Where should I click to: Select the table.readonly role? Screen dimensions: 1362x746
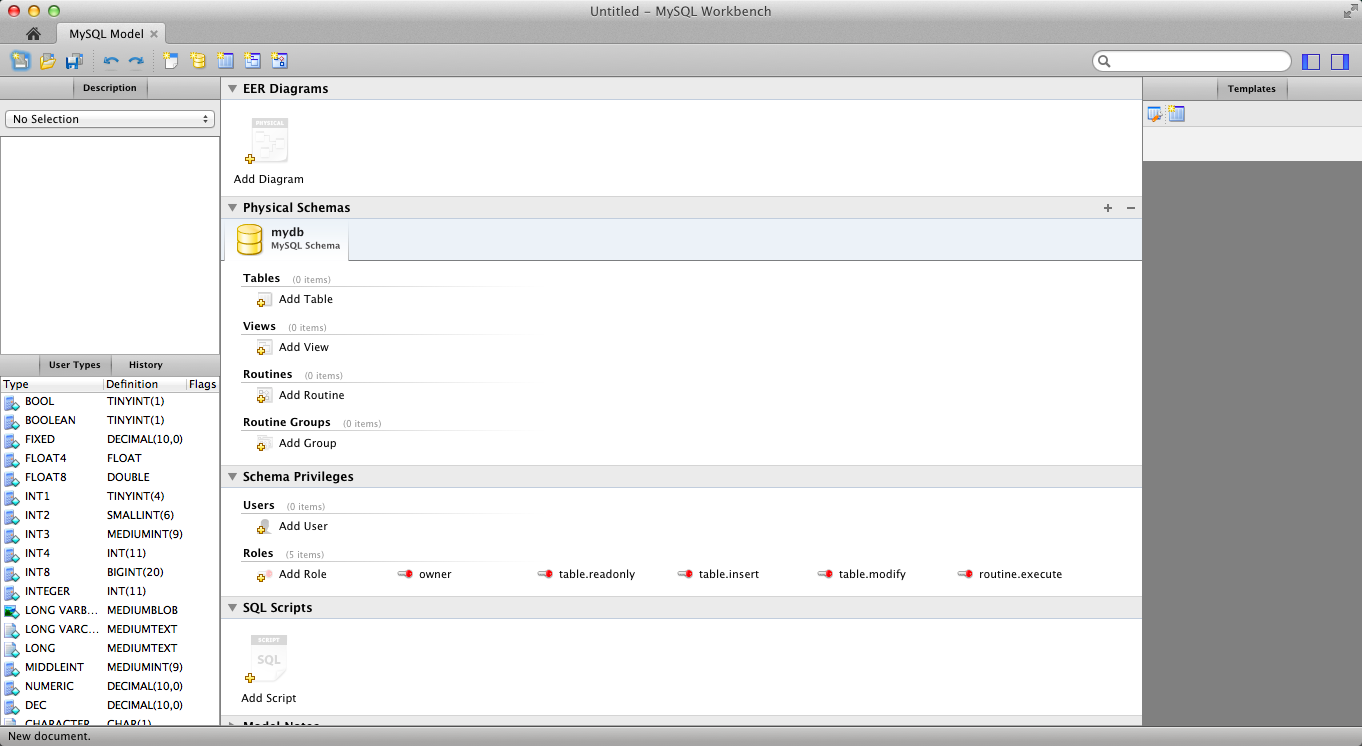coord(586,575)
